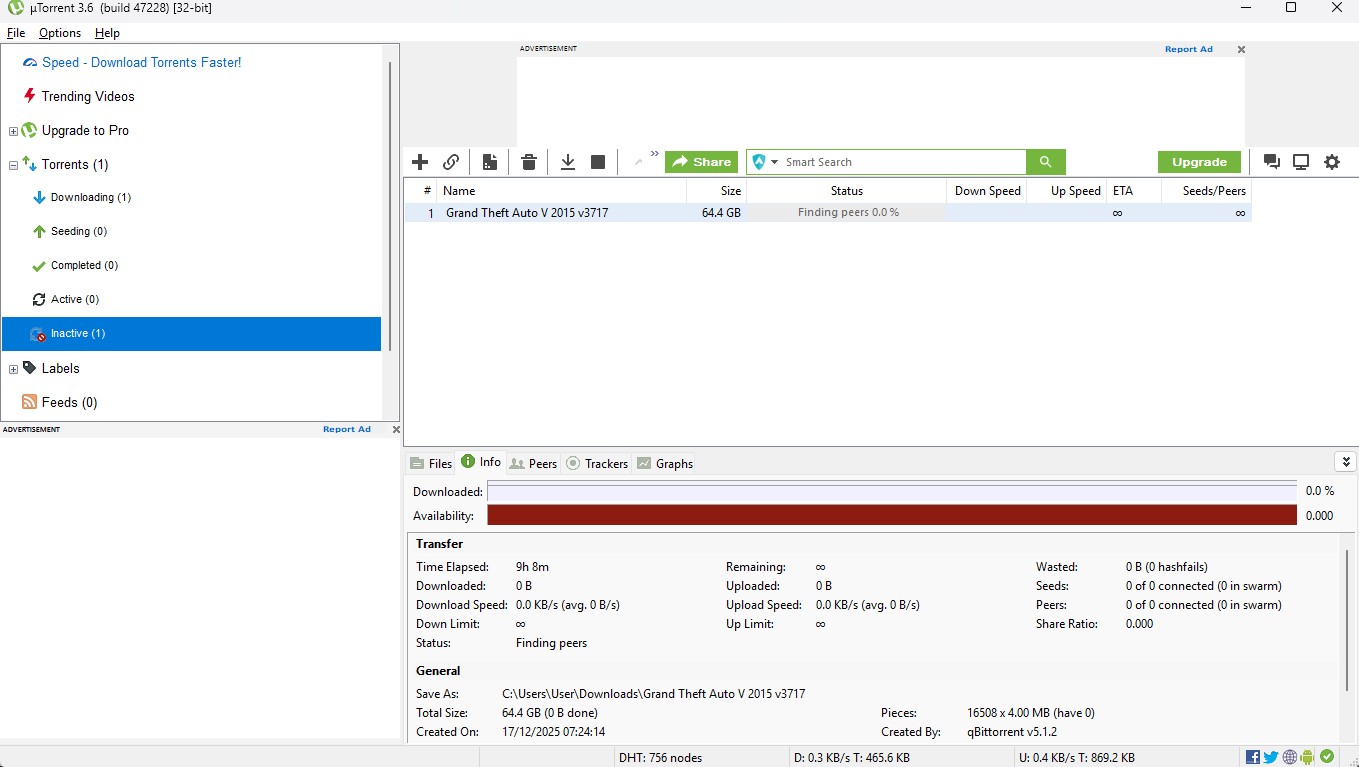The height and width of the screenshot is (767, 1359).
Task: Click the Remove Torrent trash icon
Action: click(x=529, y=162)
